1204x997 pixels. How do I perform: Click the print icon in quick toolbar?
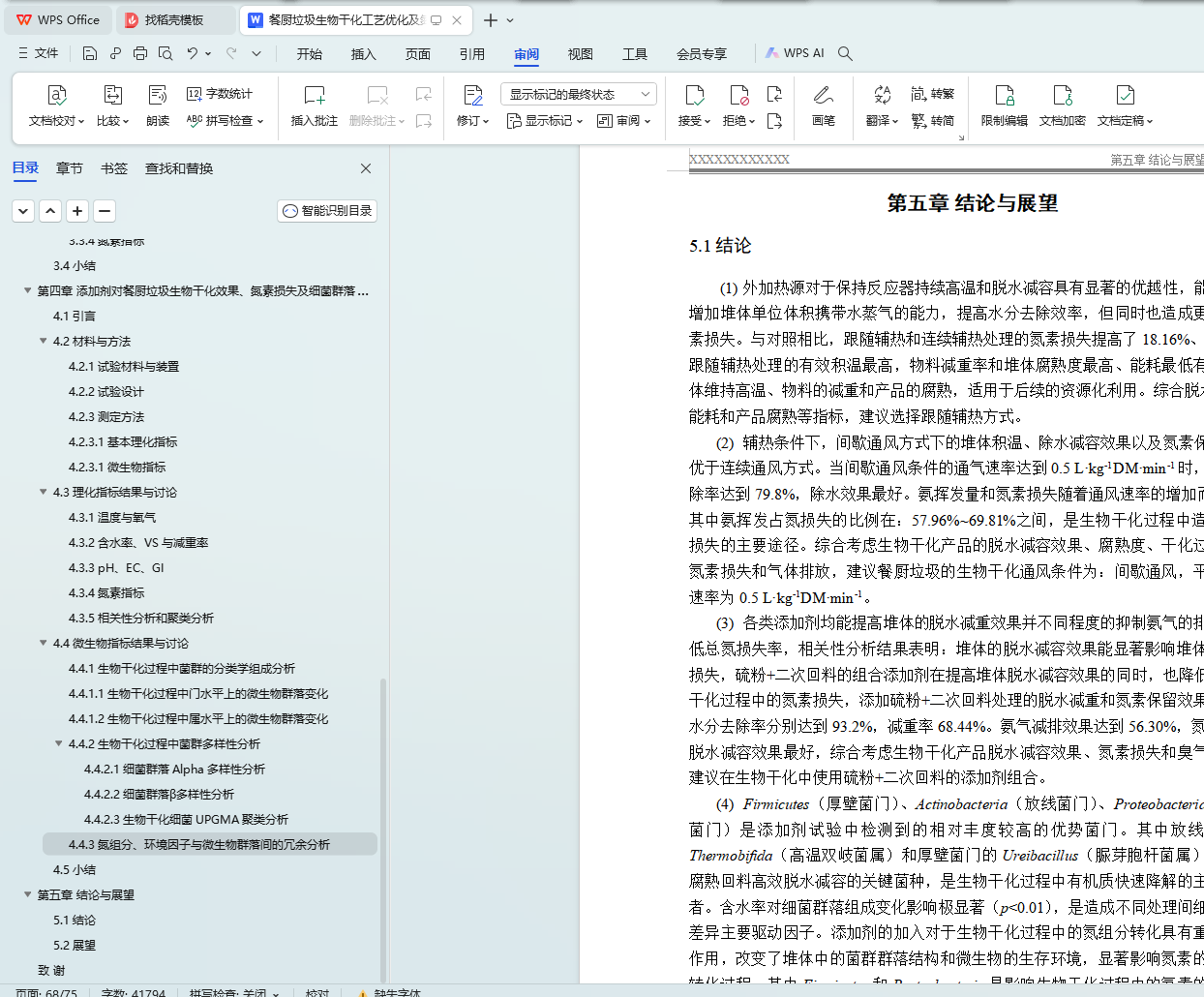(x=140, y=53)
